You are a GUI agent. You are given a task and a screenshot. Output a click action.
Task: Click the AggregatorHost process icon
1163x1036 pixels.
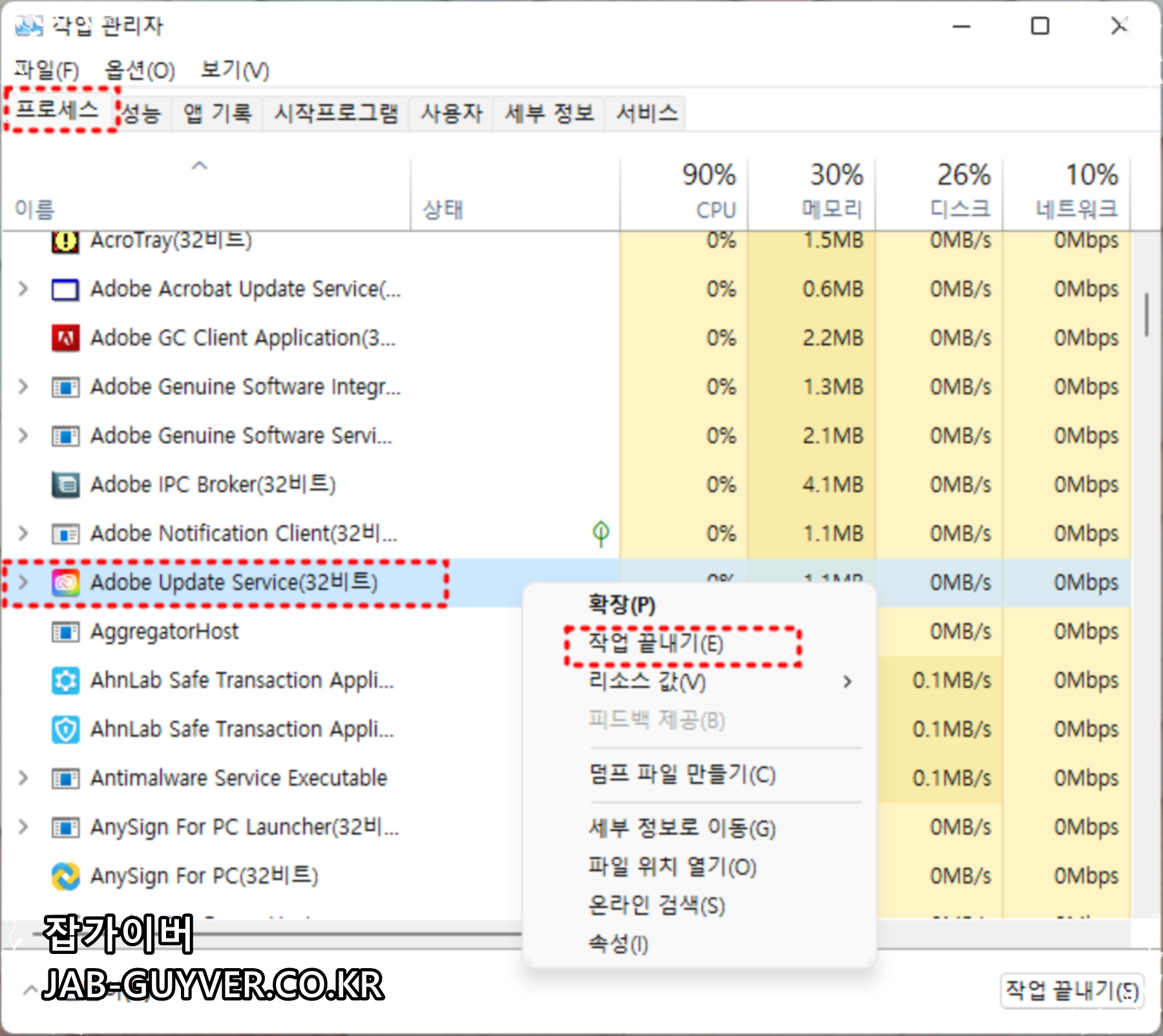[65, 631]
